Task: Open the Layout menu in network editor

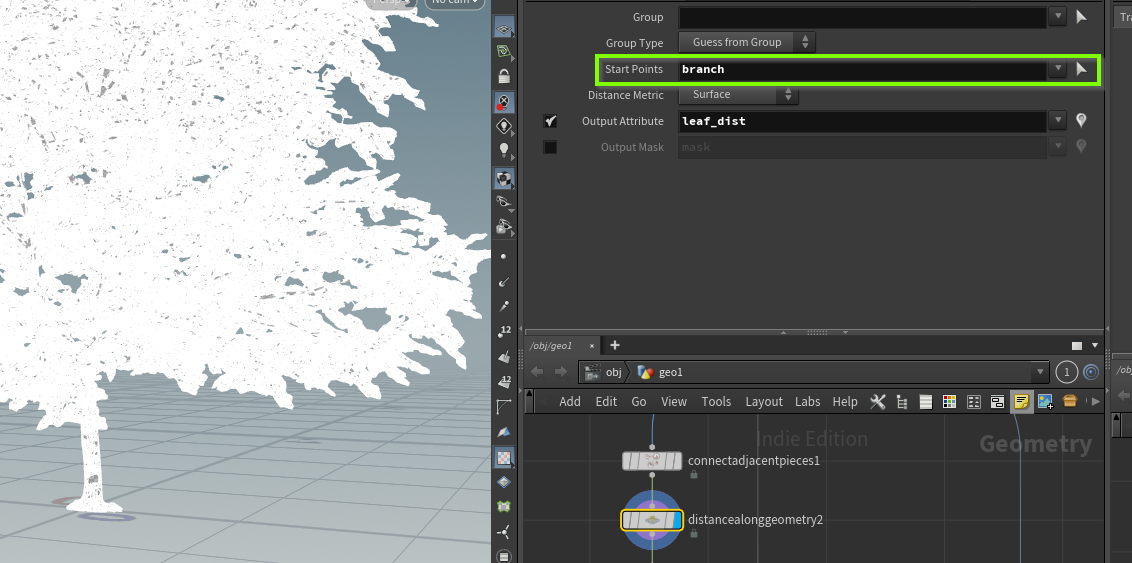Action: [x=763, y=402]
